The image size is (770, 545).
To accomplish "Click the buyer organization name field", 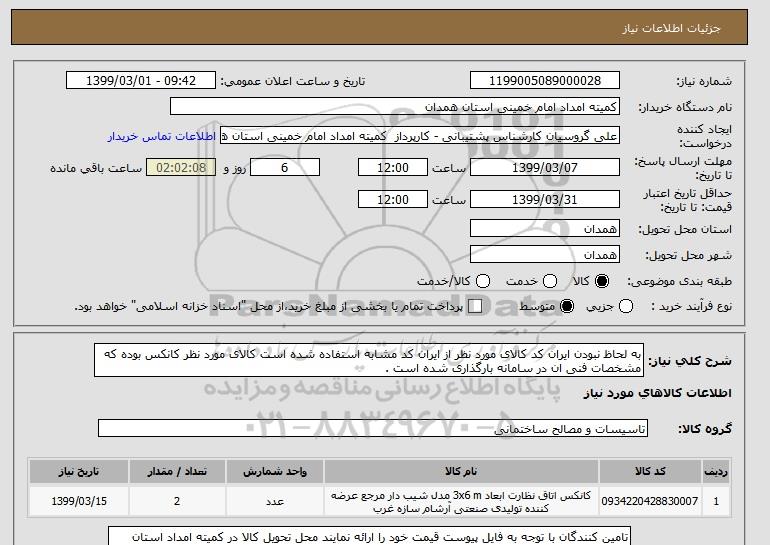I will 395,107.
